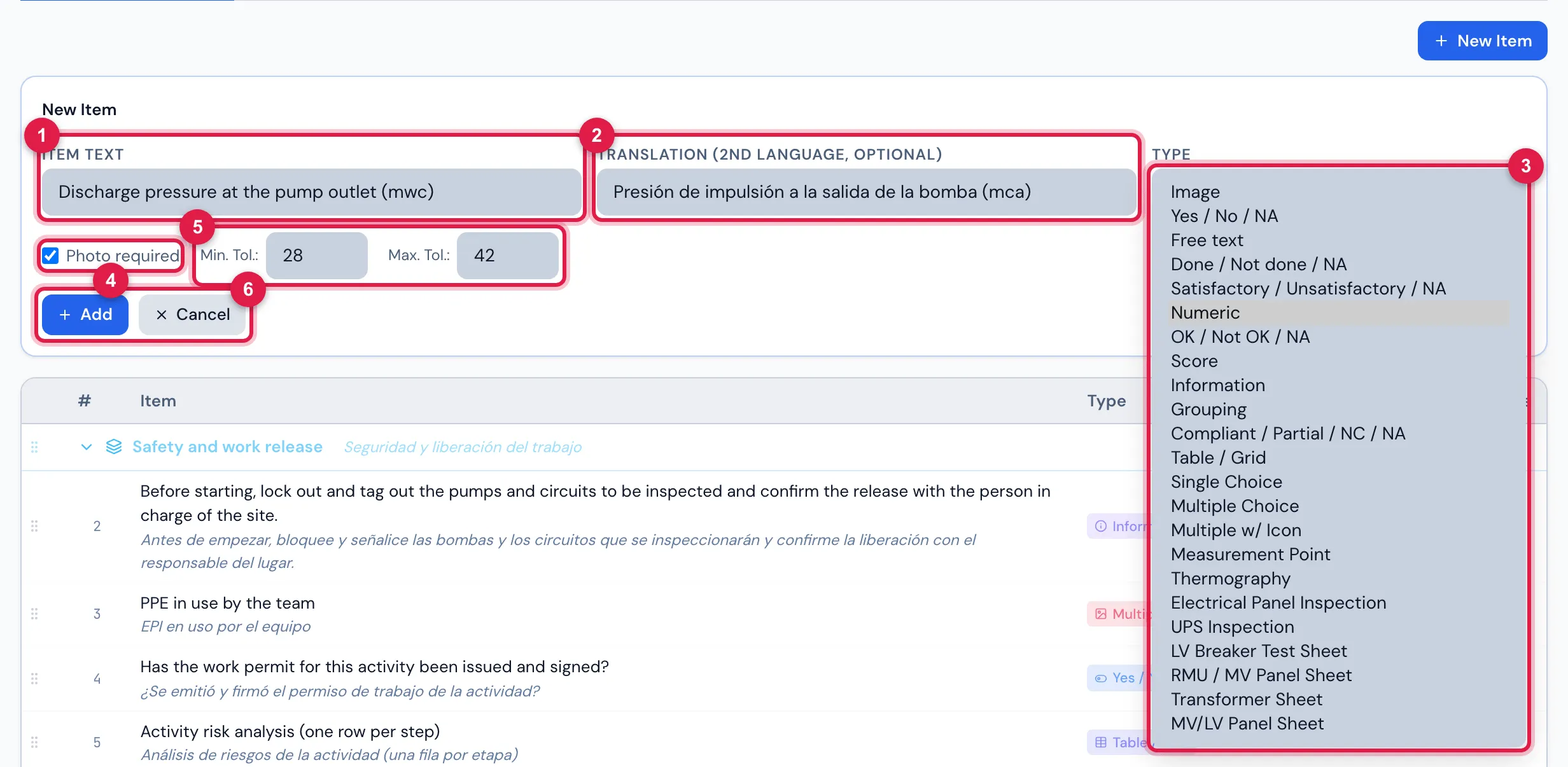Select LV Breaker Test Sheet option

1340,651
